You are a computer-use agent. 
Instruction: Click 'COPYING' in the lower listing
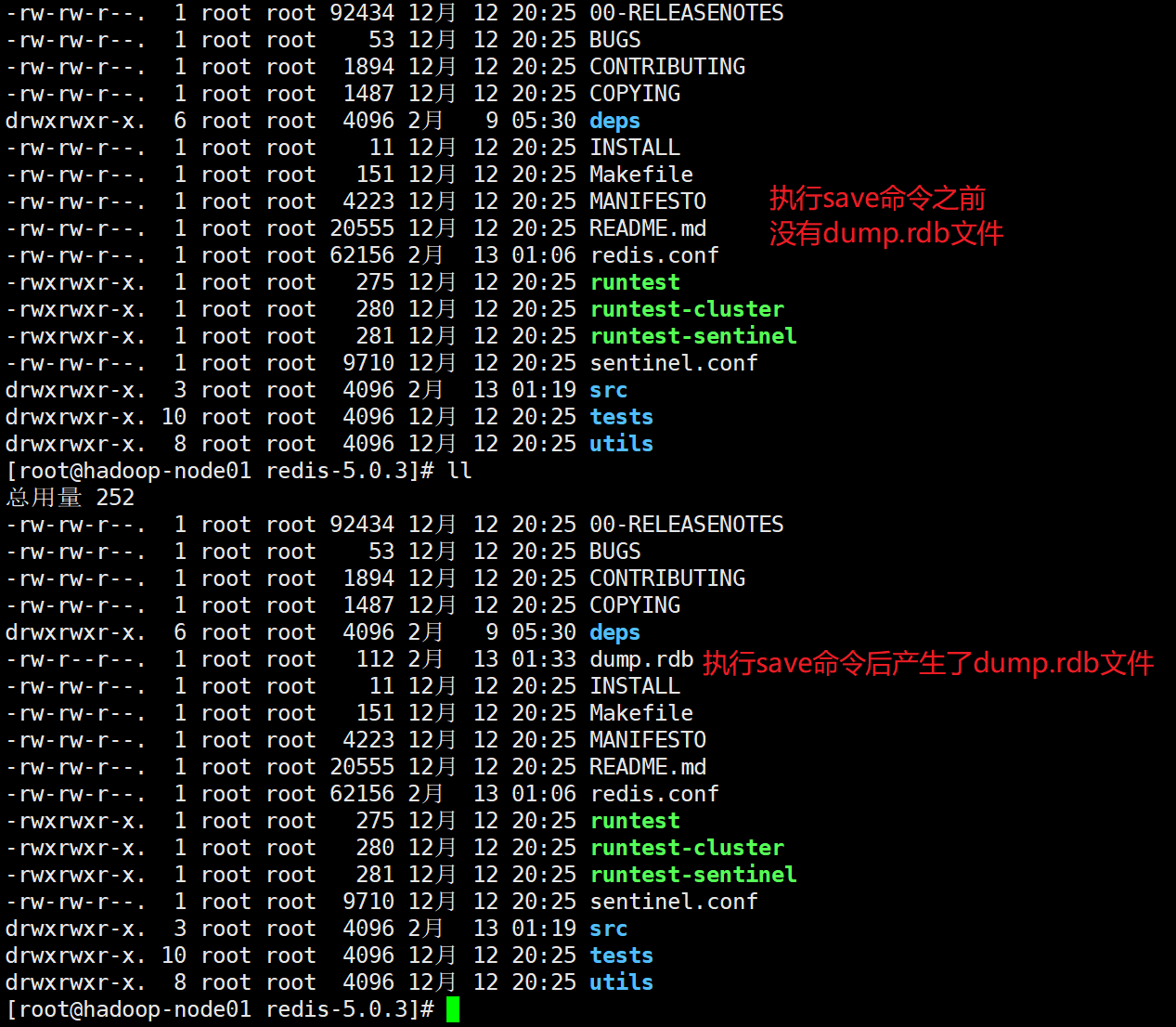point(635,605)
